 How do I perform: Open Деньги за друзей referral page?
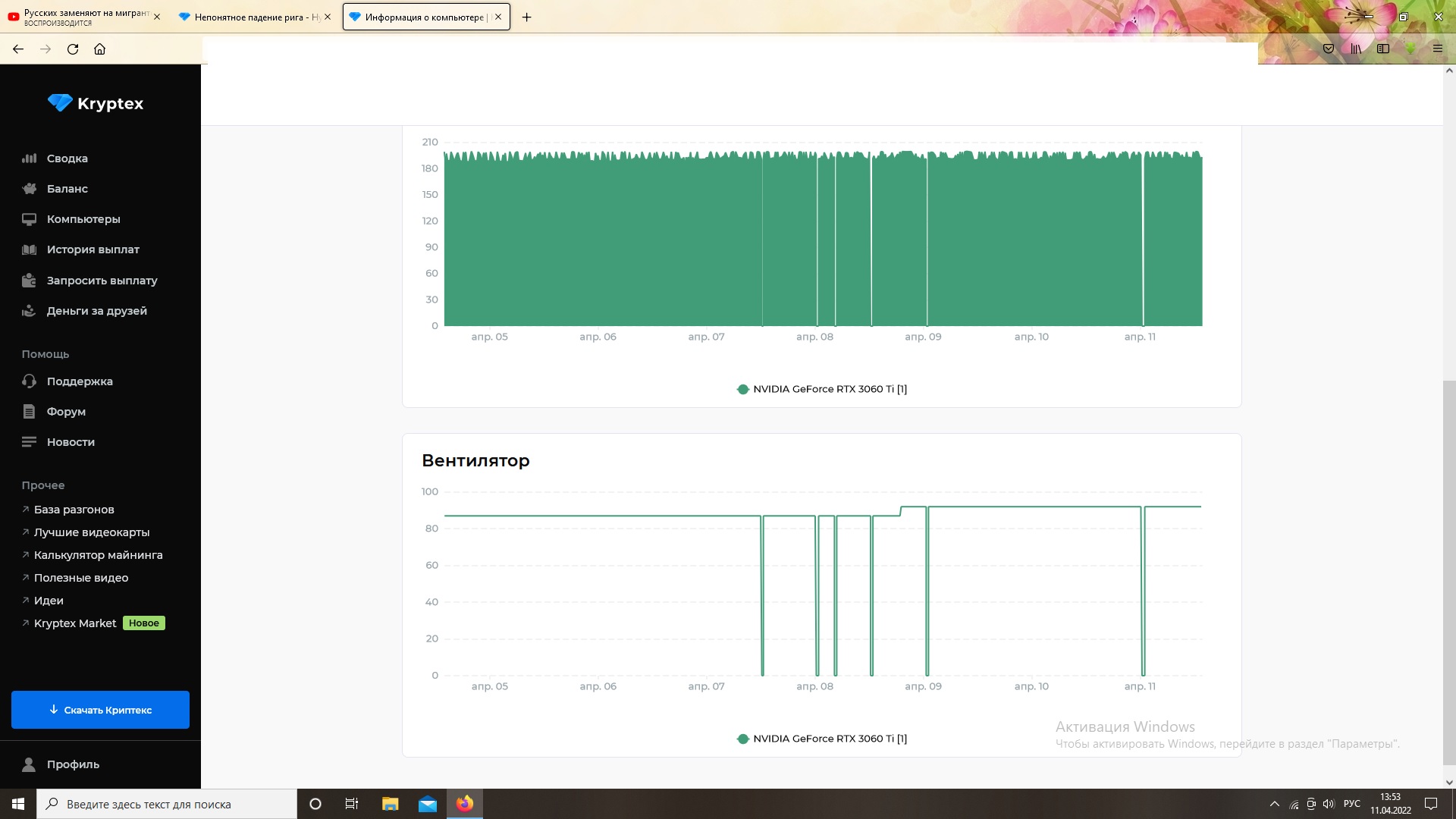(96, 311)
